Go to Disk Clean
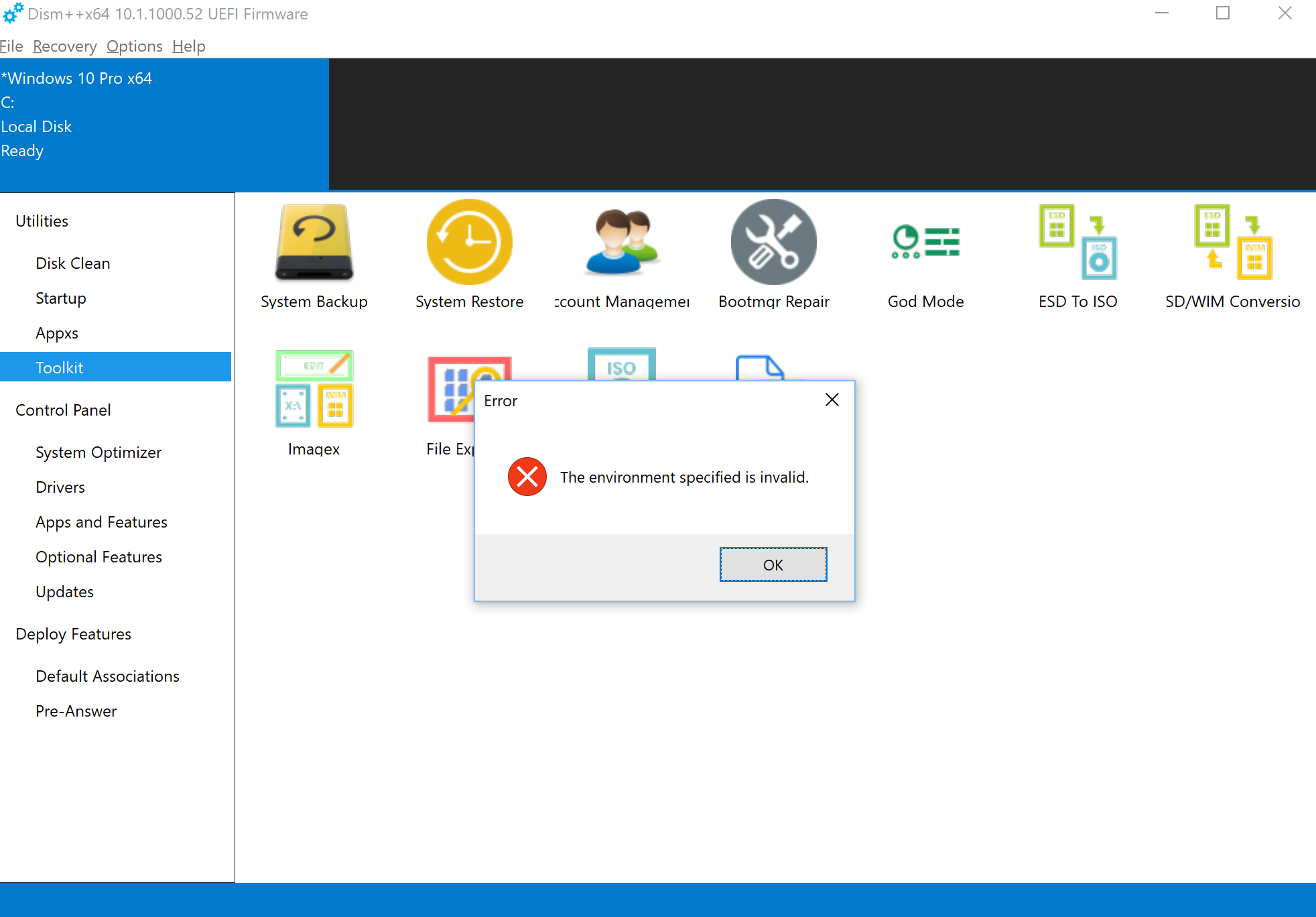 coord(73,263)
